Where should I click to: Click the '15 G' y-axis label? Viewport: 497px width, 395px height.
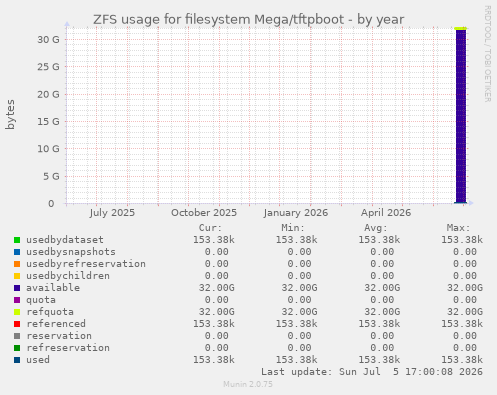[48, 122]
